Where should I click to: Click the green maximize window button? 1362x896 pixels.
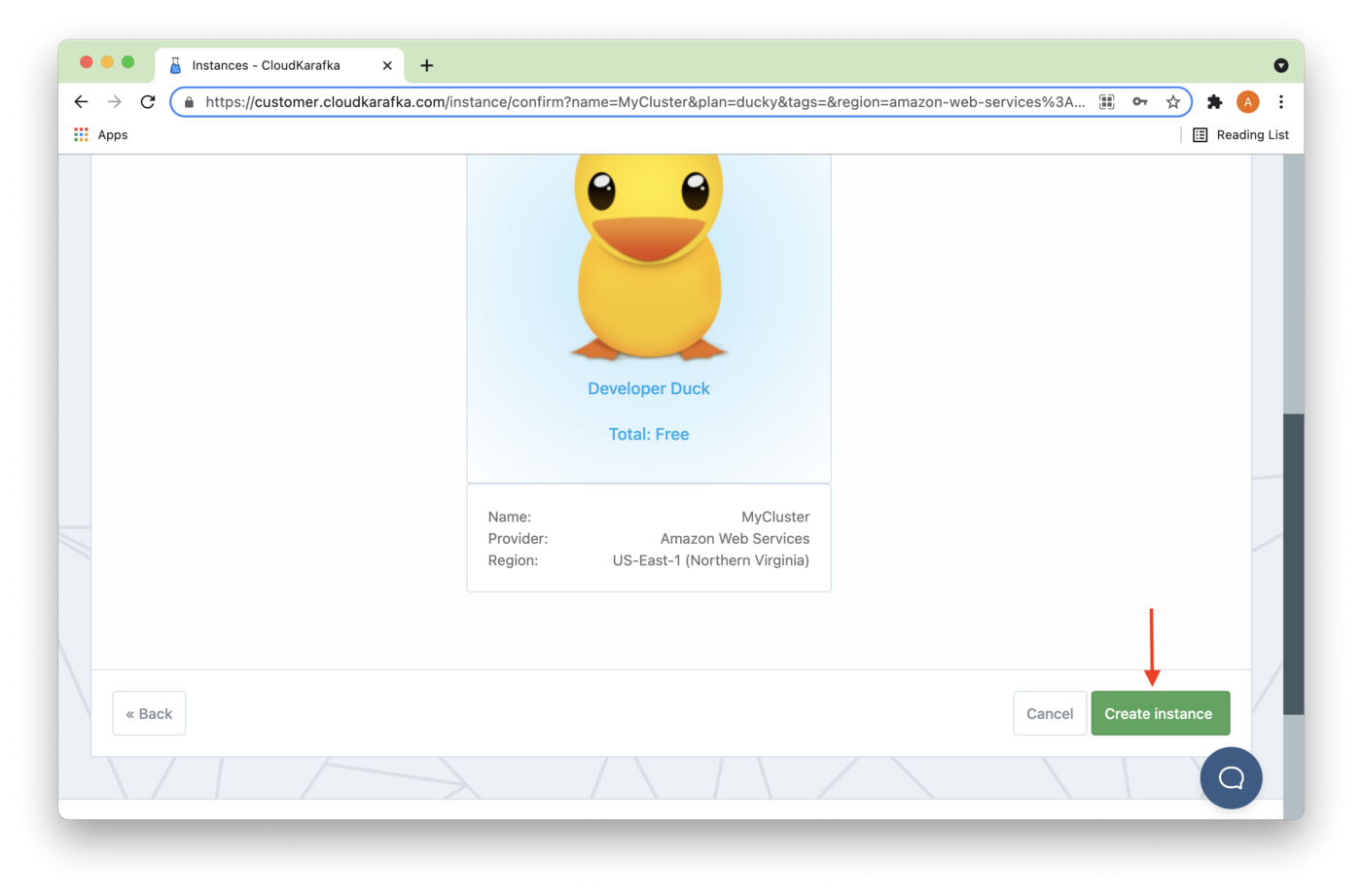tap(127, 62)
